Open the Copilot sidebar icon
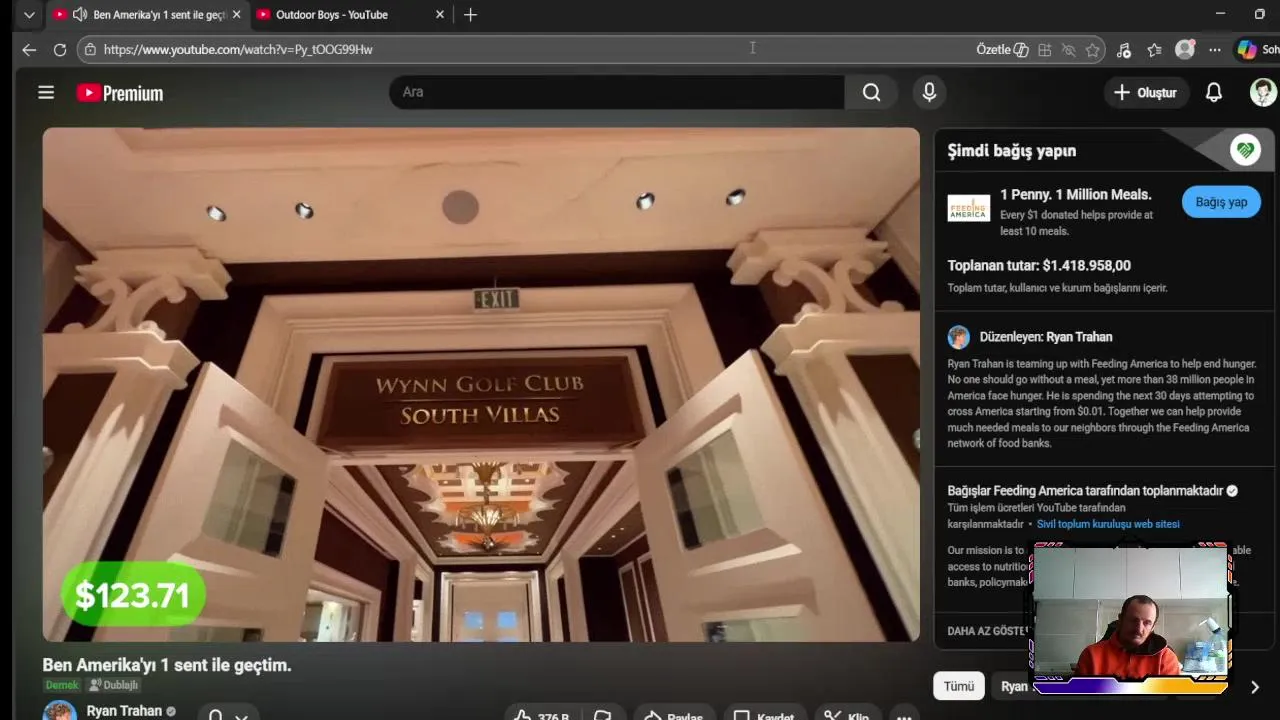Viewport: 1280px width, 720px height. pos(1247,49)
